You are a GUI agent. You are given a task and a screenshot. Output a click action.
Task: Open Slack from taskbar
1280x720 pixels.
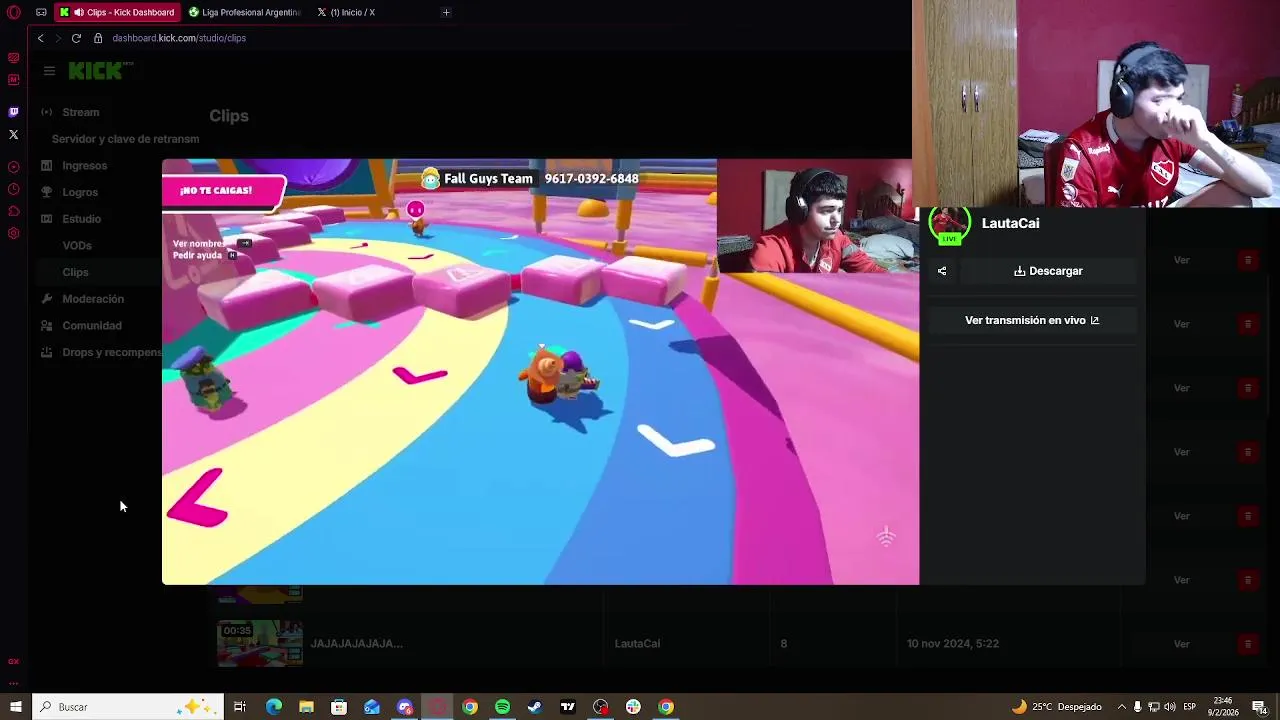(x=633, y=707)
